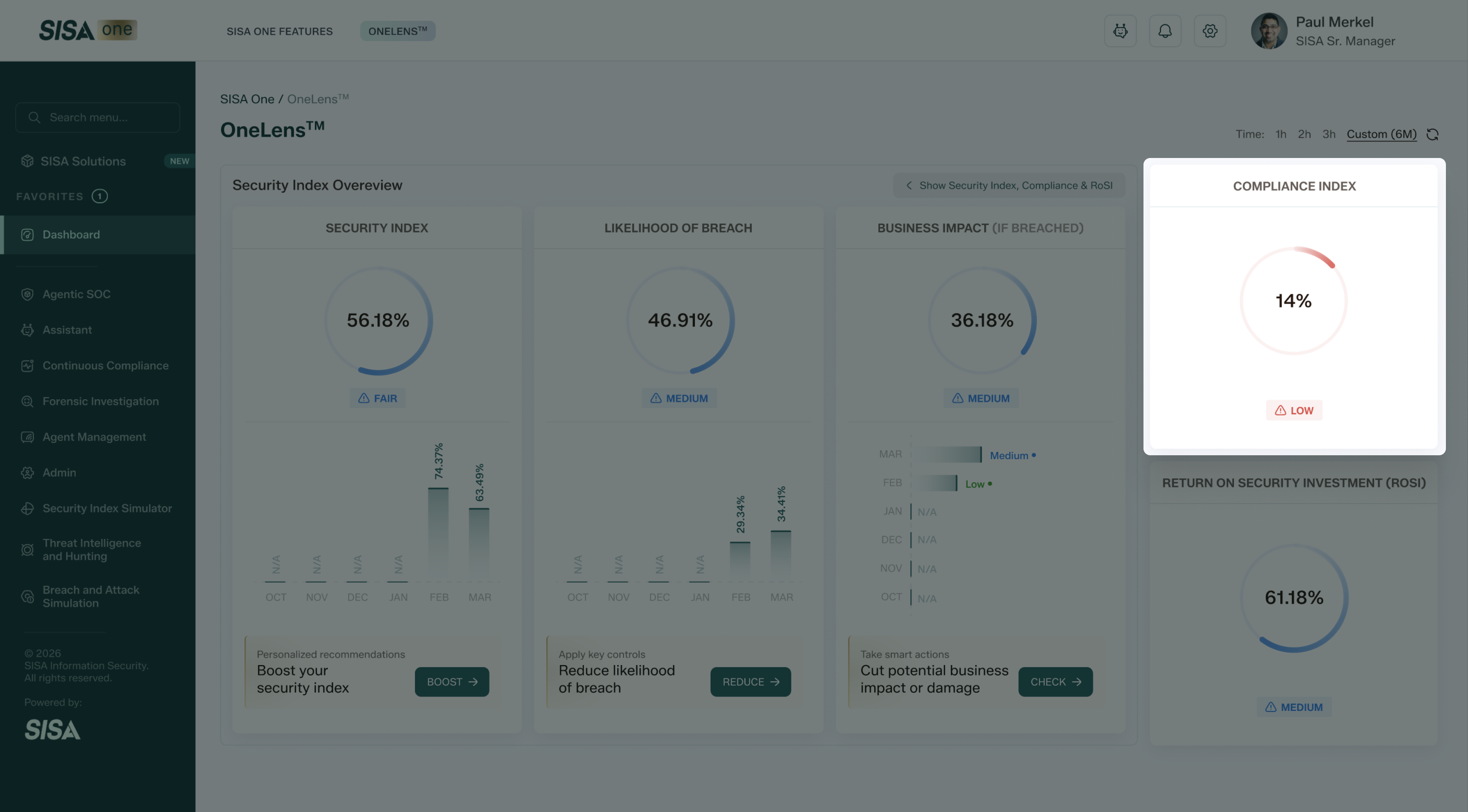1468x812 pixels.
Task: Click the Search menu input field
Action: click(98, 117)
